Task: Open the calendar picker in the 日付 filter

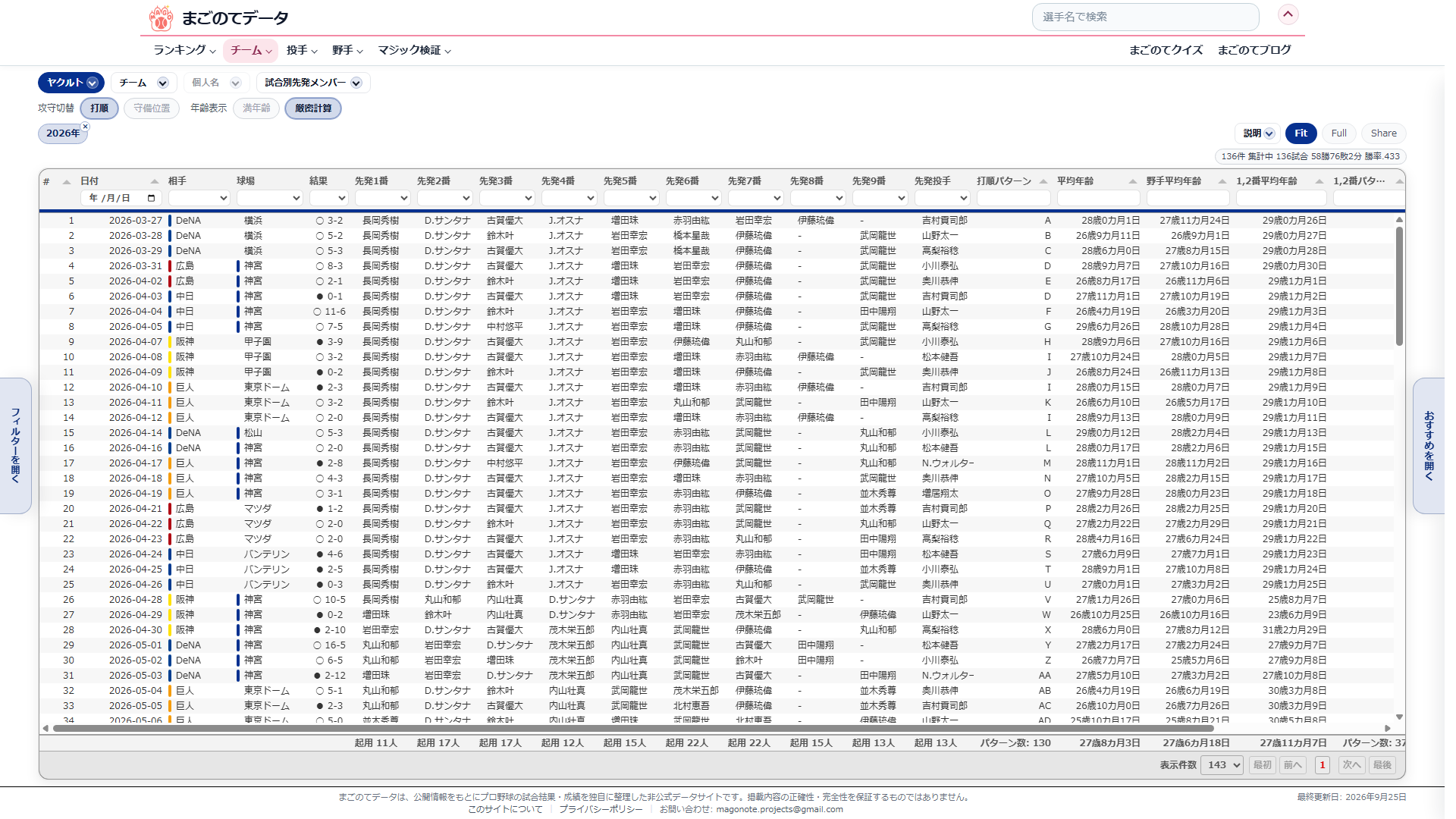Action: (152, 198)
